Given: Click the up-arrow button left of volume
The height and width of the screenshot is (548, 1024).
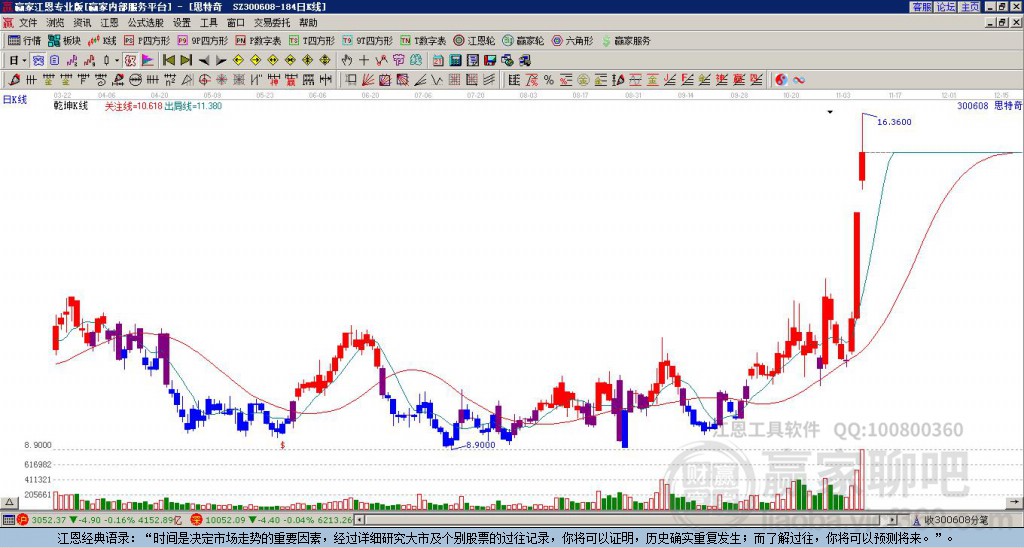Looking at the screenshot, I should [x=8, y=502].
